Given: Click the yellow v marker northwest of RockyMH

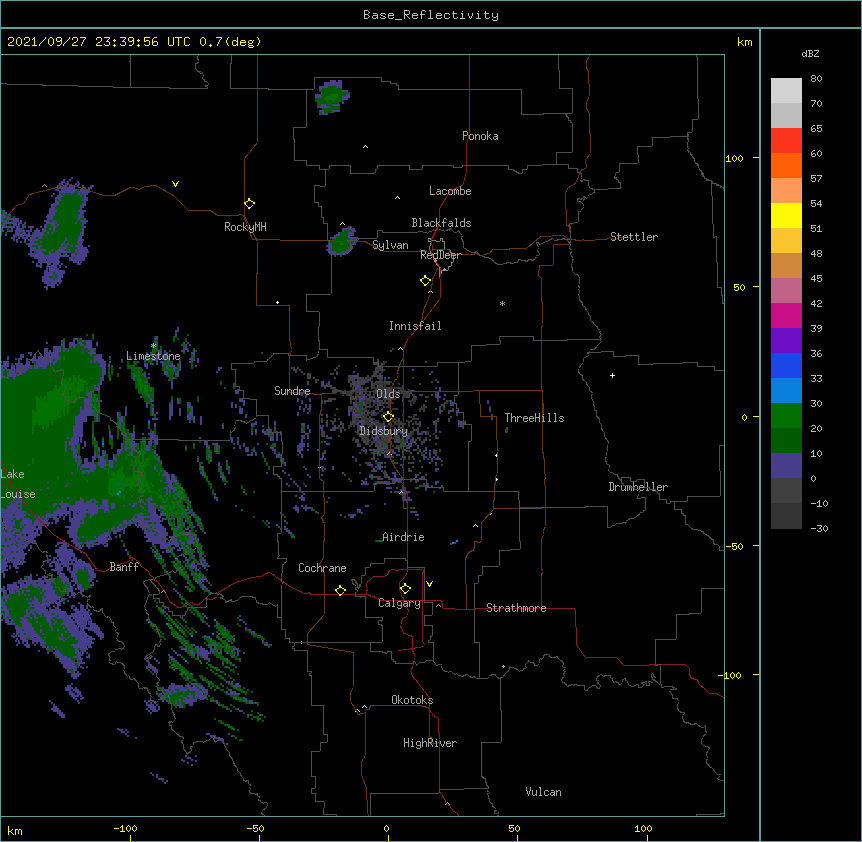Looking at the screenshot, I should pyautogui.click(x=175, y=184).
